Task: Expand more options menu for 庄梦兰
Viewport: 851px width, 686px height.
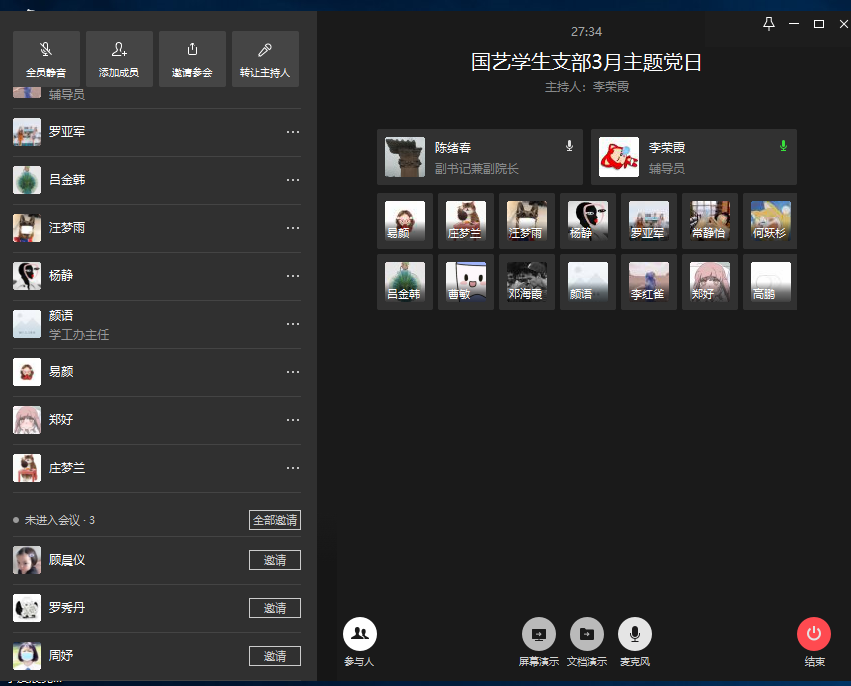Action: [293, 468]
